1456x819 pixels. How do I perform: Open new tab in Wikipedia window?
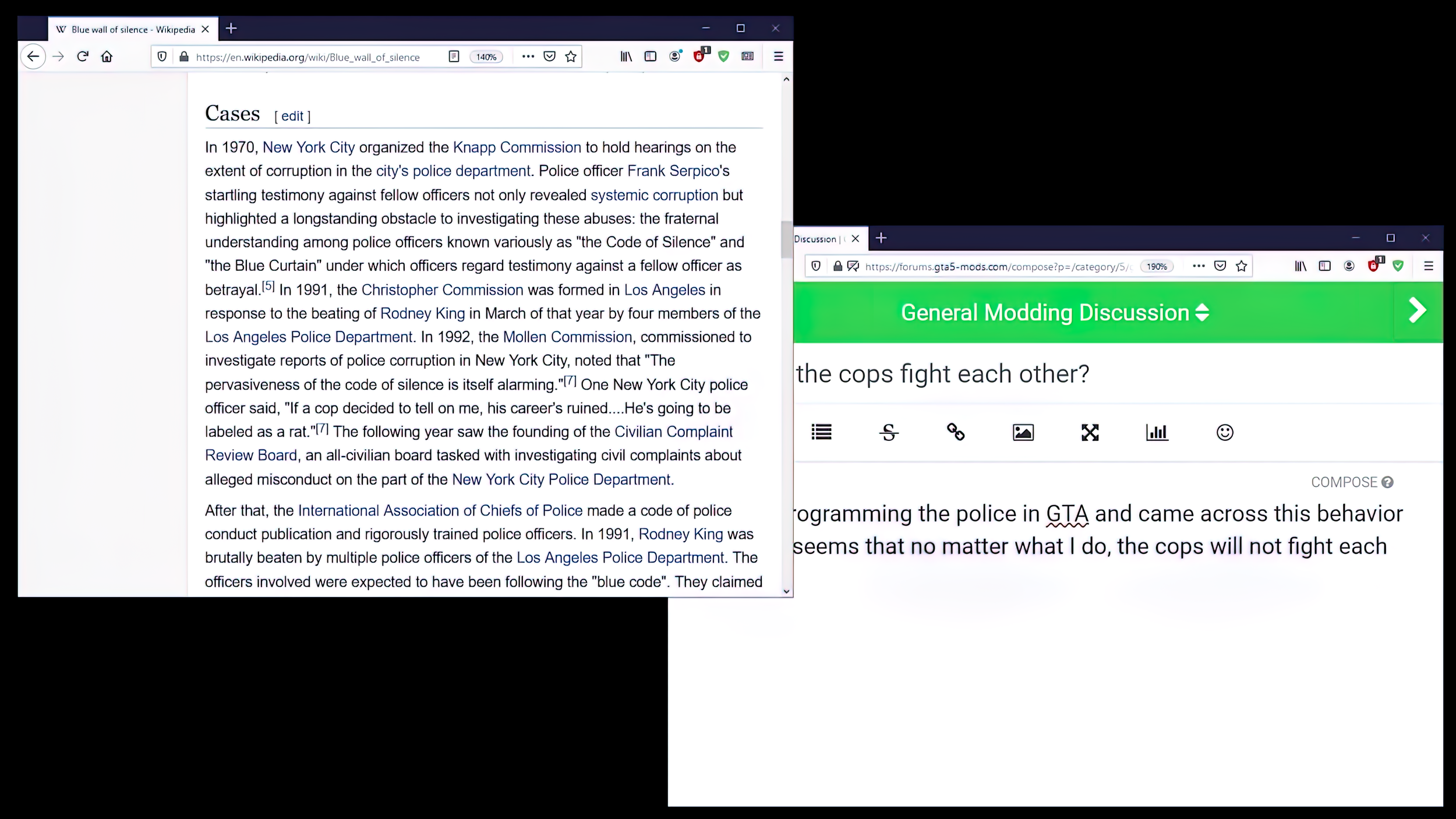click(231, 29)
